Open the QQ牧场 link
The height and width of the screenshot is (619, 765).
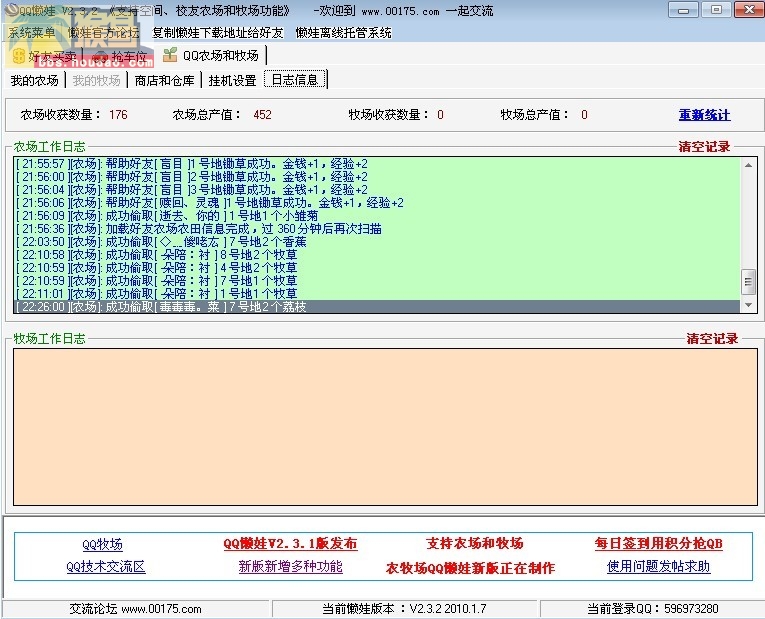(102, 544)
